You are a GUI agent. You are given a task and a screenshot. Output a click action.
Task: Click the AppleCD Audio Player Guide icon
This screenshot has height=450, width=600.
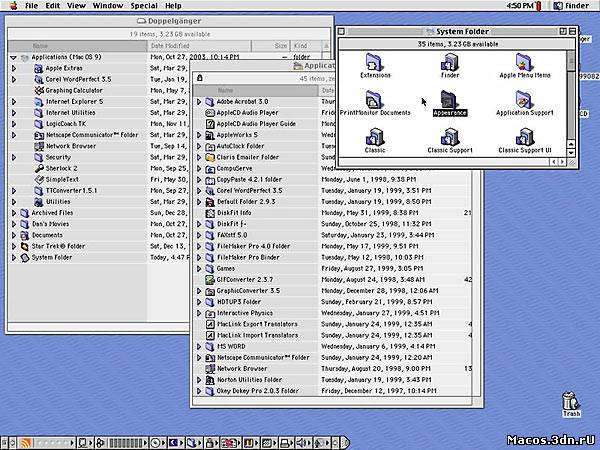point(210,124)
